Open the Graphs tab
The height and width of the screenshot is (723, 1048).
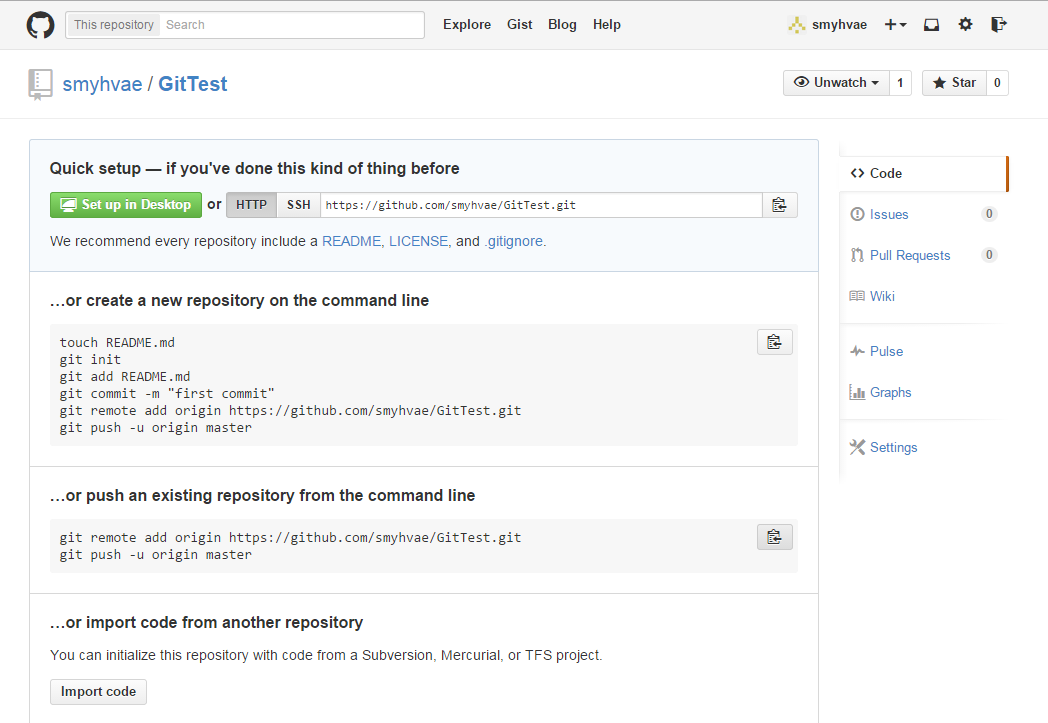tap(922, 392)
